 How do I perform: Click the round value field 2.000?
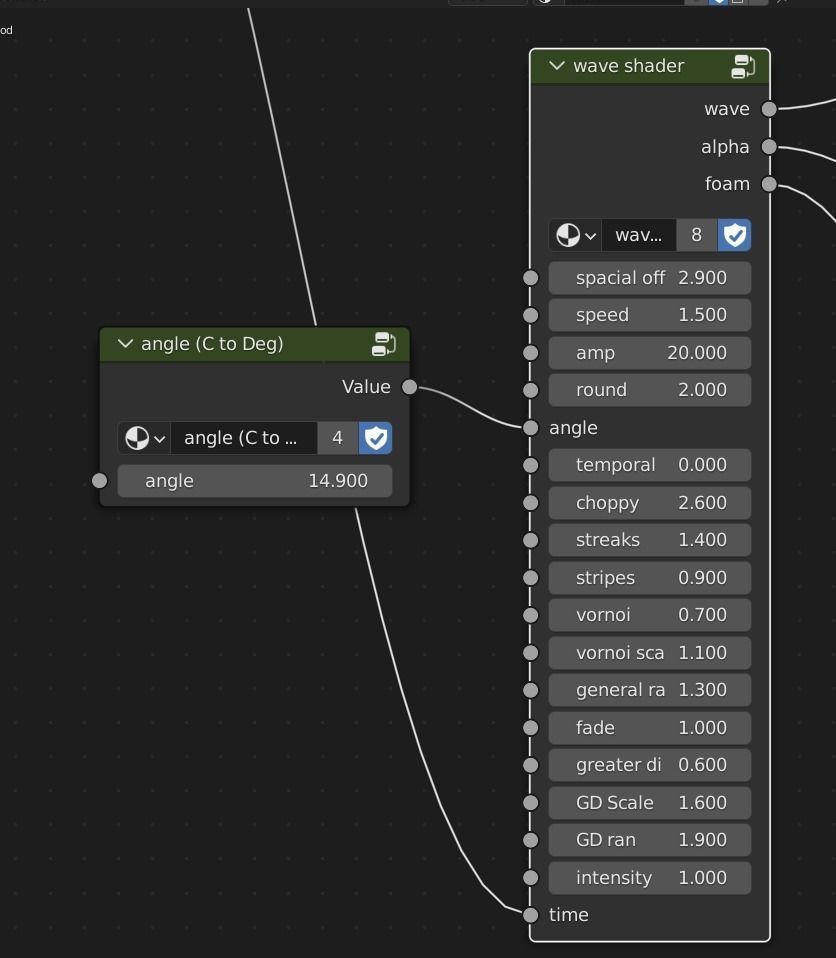point(650,390)
